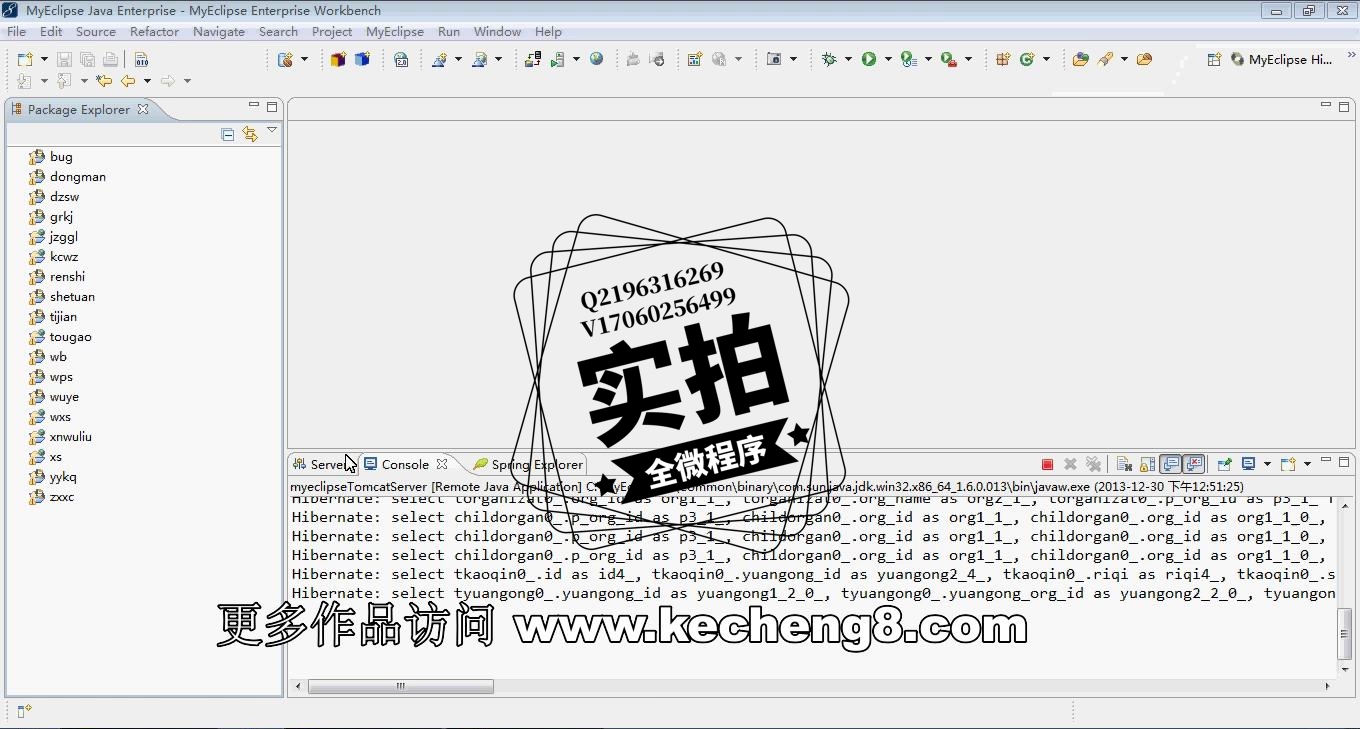1360x729 pixels.
Task: Click the New Java Package icon
Action: [x=1003, y=60]
